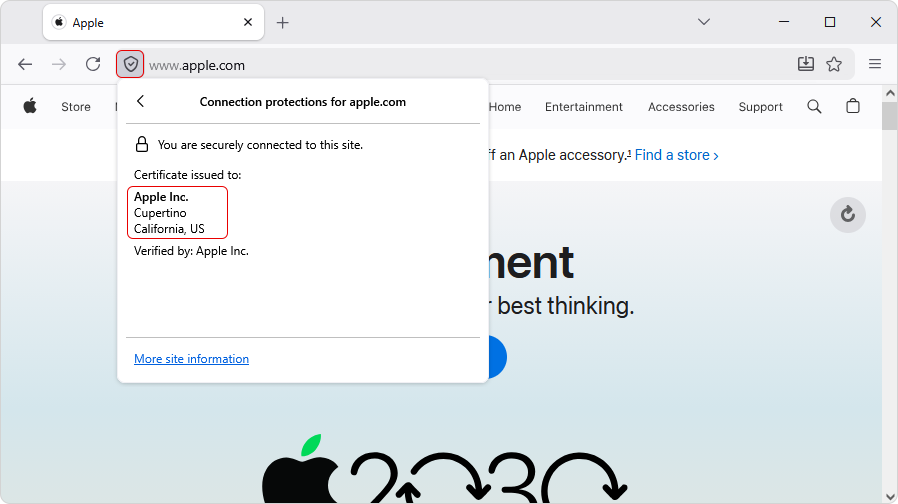
Task: Click the Connection protections for apple.com heading
Action: coord(302,102)
